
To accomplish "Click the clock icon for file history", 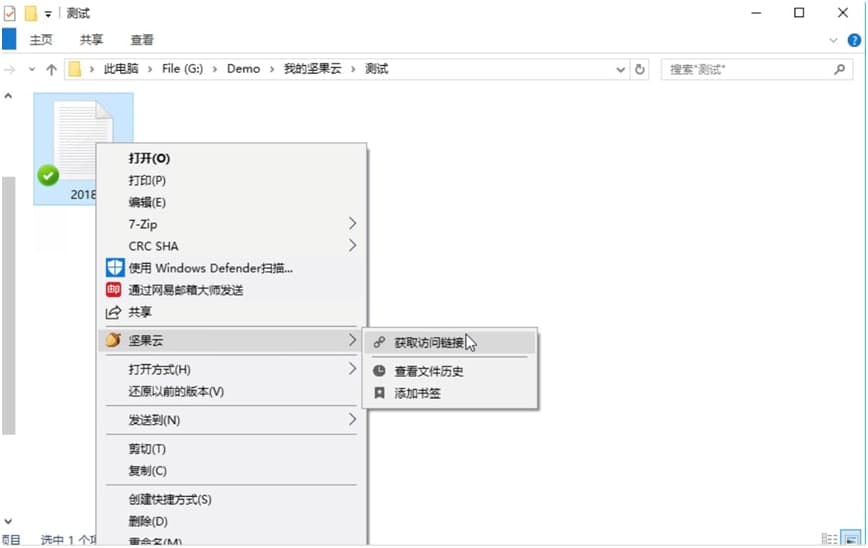I will [x=379, y=371].
